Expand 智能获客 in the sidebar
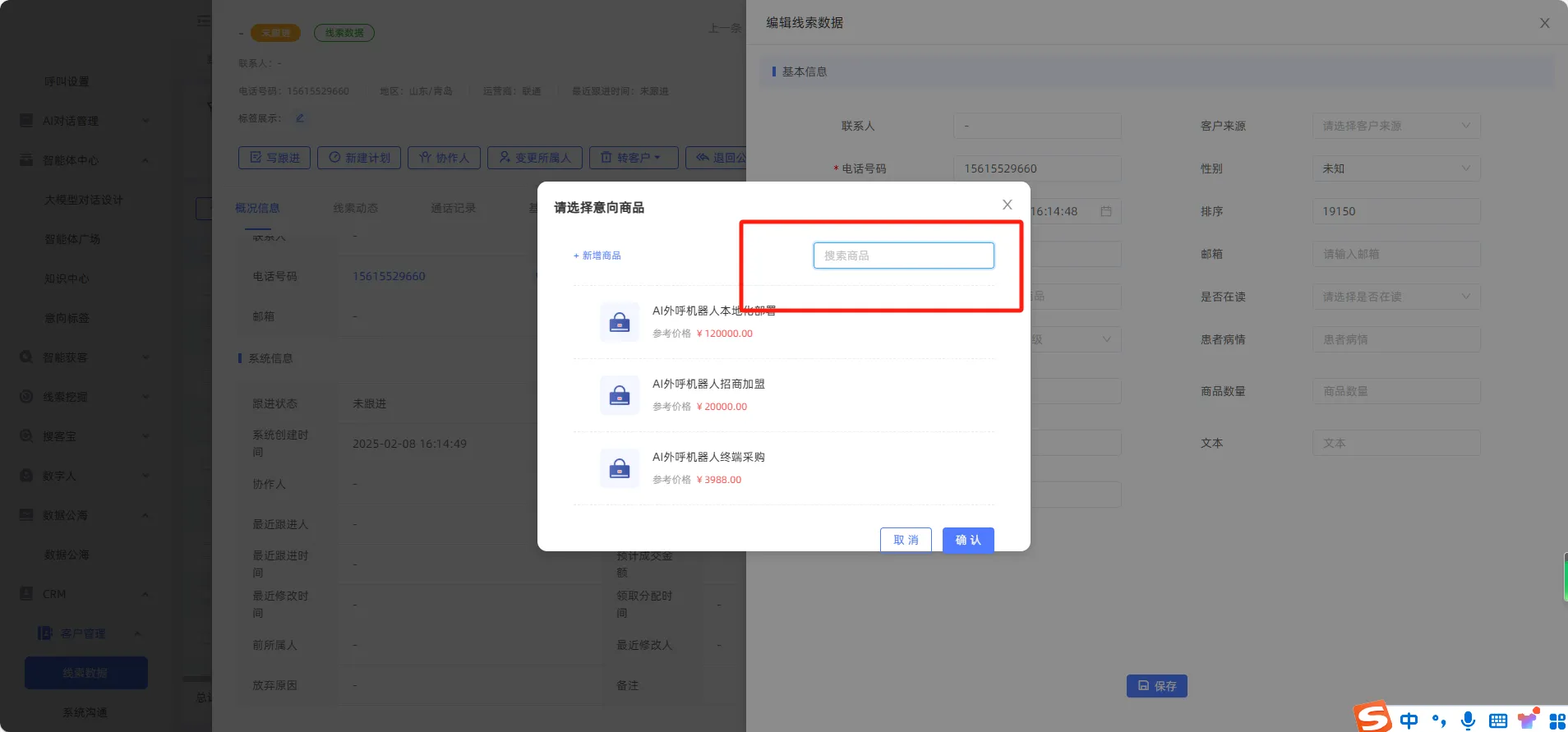The image size is (1568, 732). click(85, 357)
